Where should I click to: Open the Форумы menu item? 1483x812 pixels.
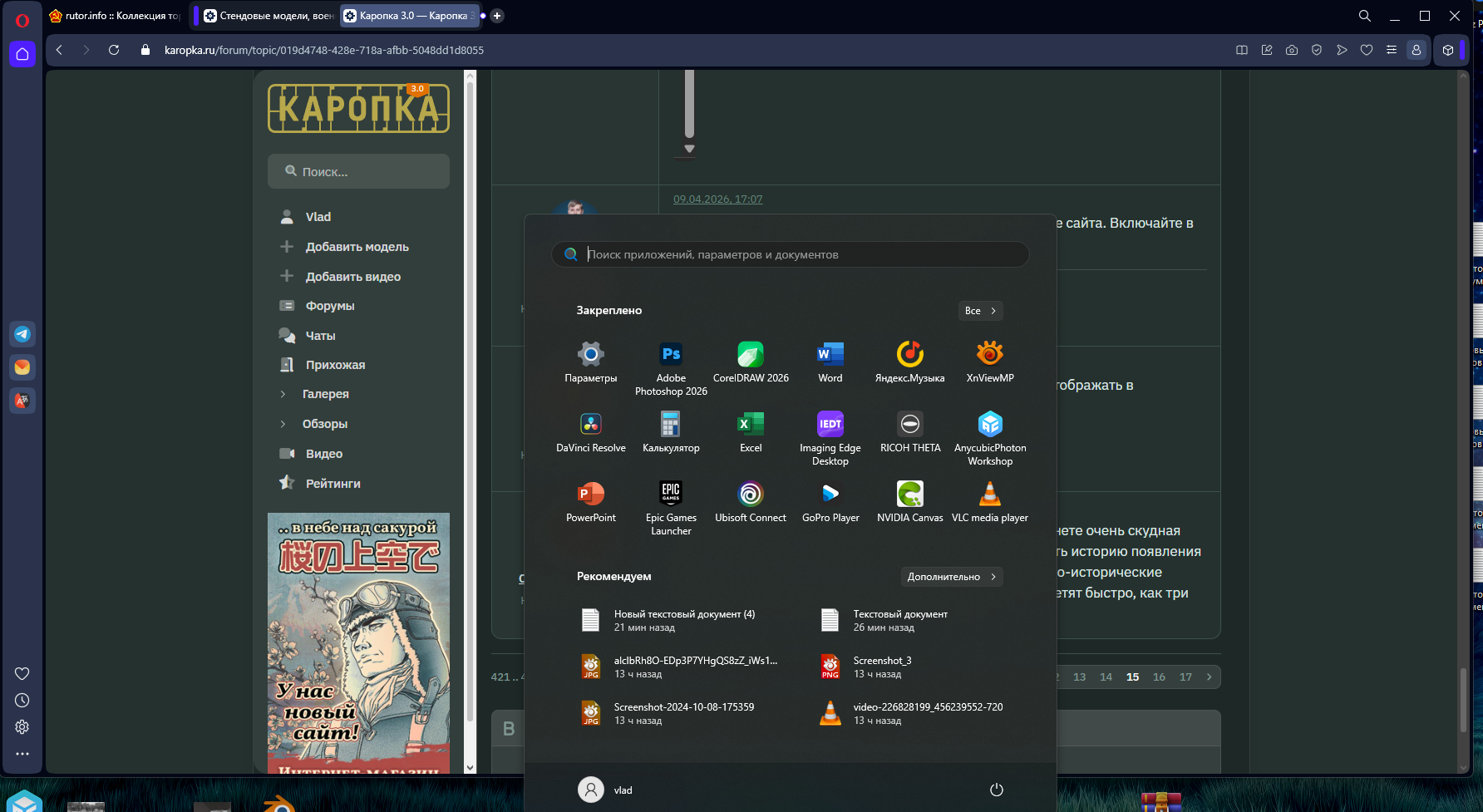(329, 306)
